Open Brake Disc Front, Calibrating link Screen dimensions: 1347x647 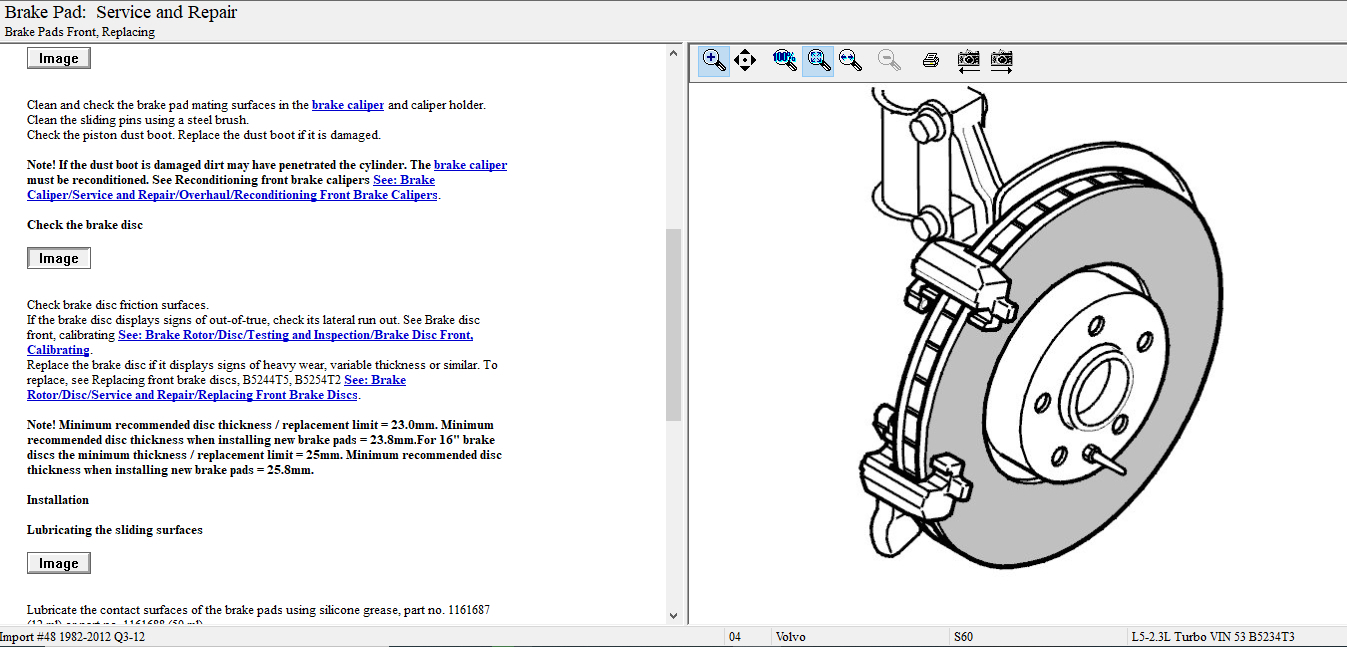(x=295, y=335)
